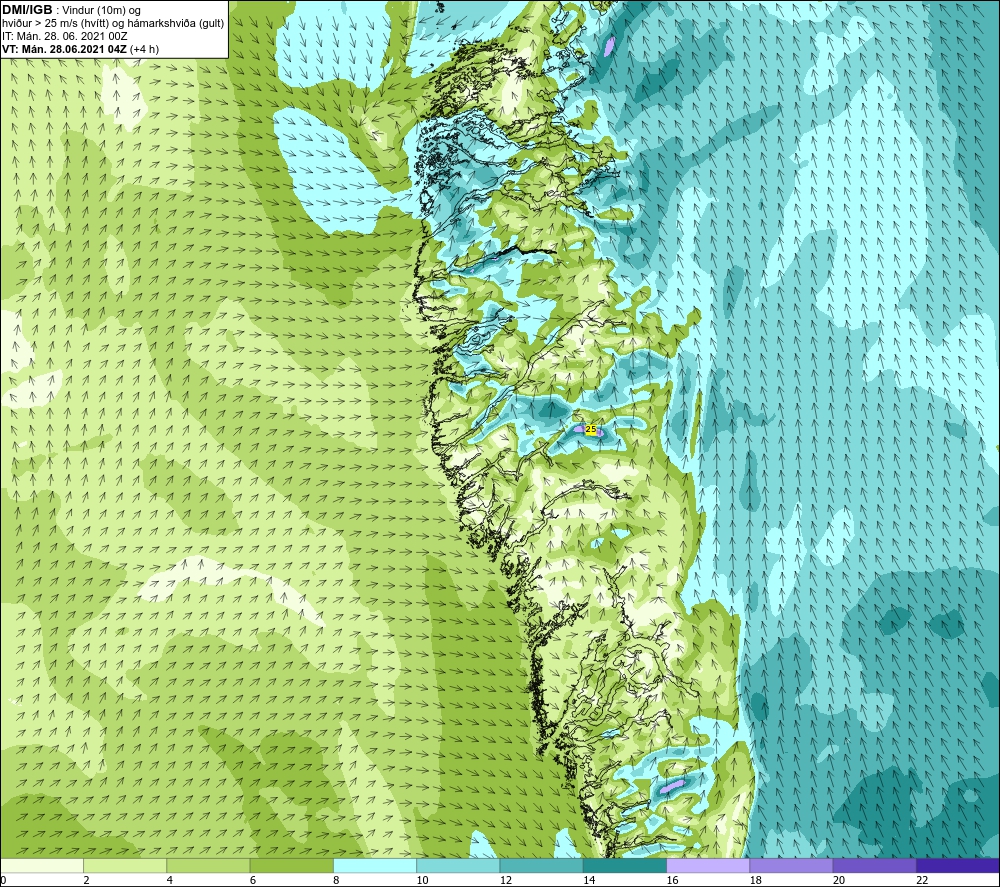Click the legend scale number 22
The width and height of the screenshot is (1000, 887).
(922, 880)
